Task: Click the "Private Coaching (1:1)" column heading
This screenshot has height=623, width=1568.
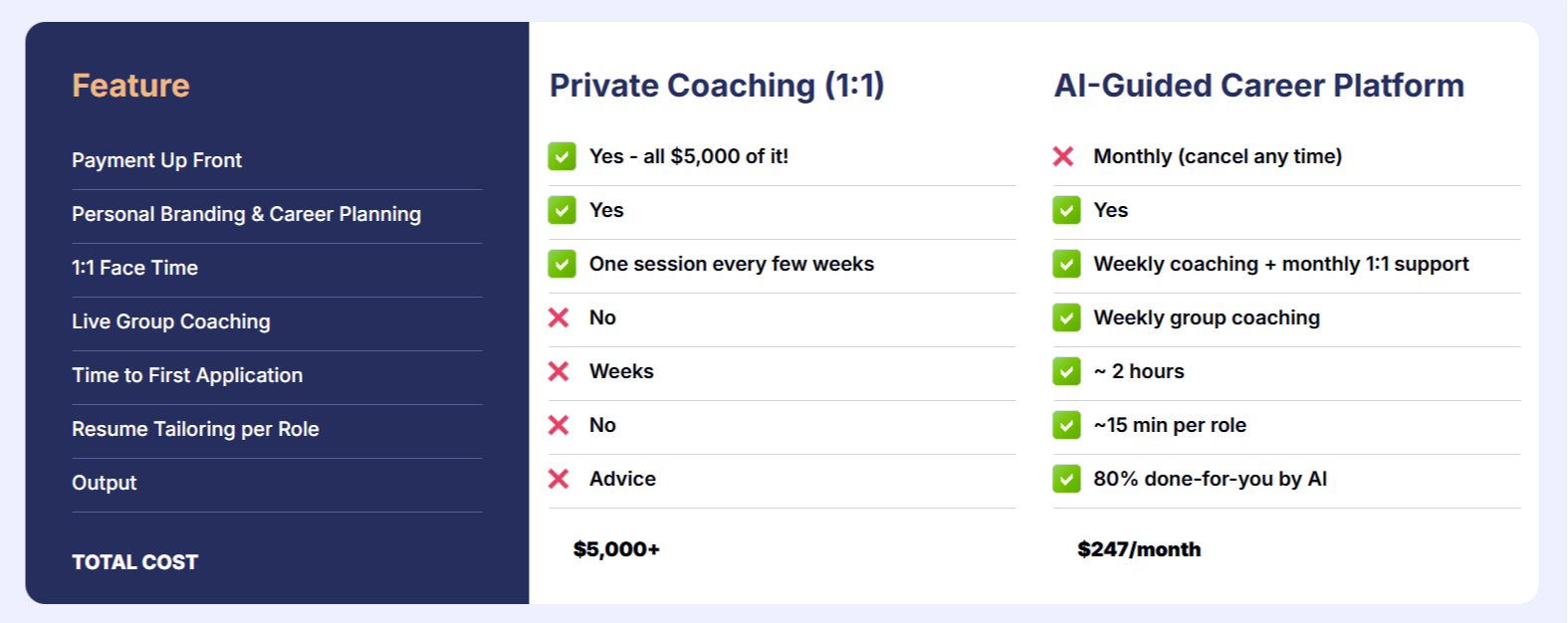Action: point(717,86)
